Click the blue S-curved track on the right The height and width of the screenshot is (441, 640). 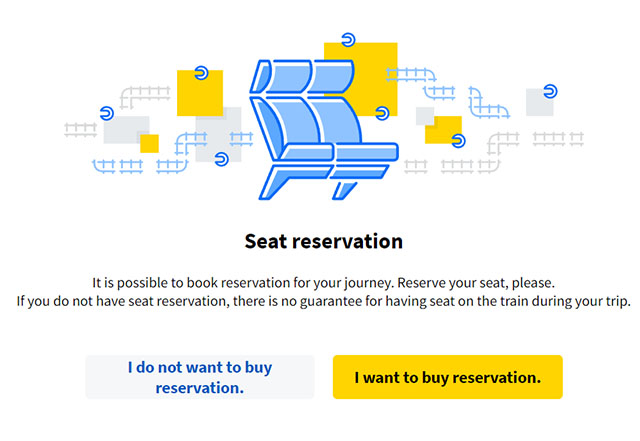point(488,103)
